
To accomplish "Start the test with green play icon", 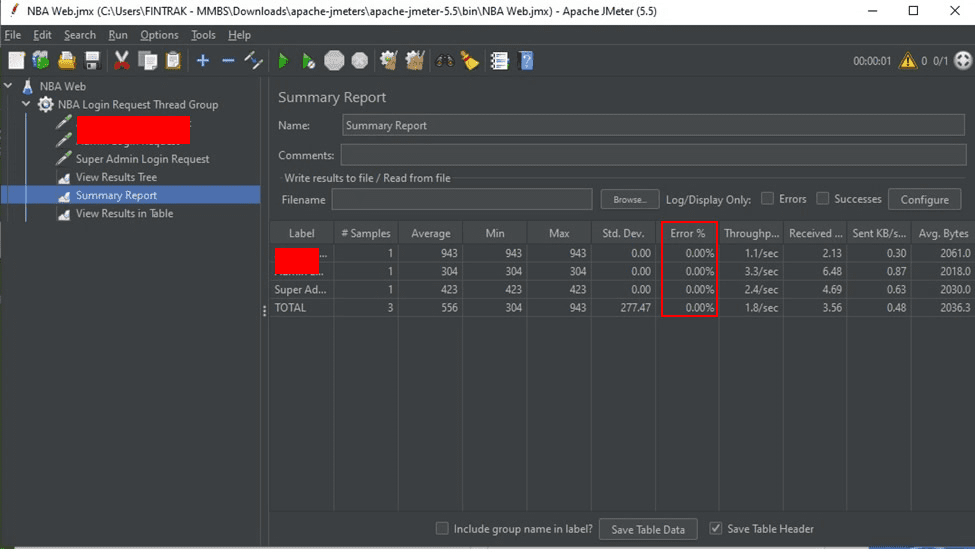I will point(283,61).
